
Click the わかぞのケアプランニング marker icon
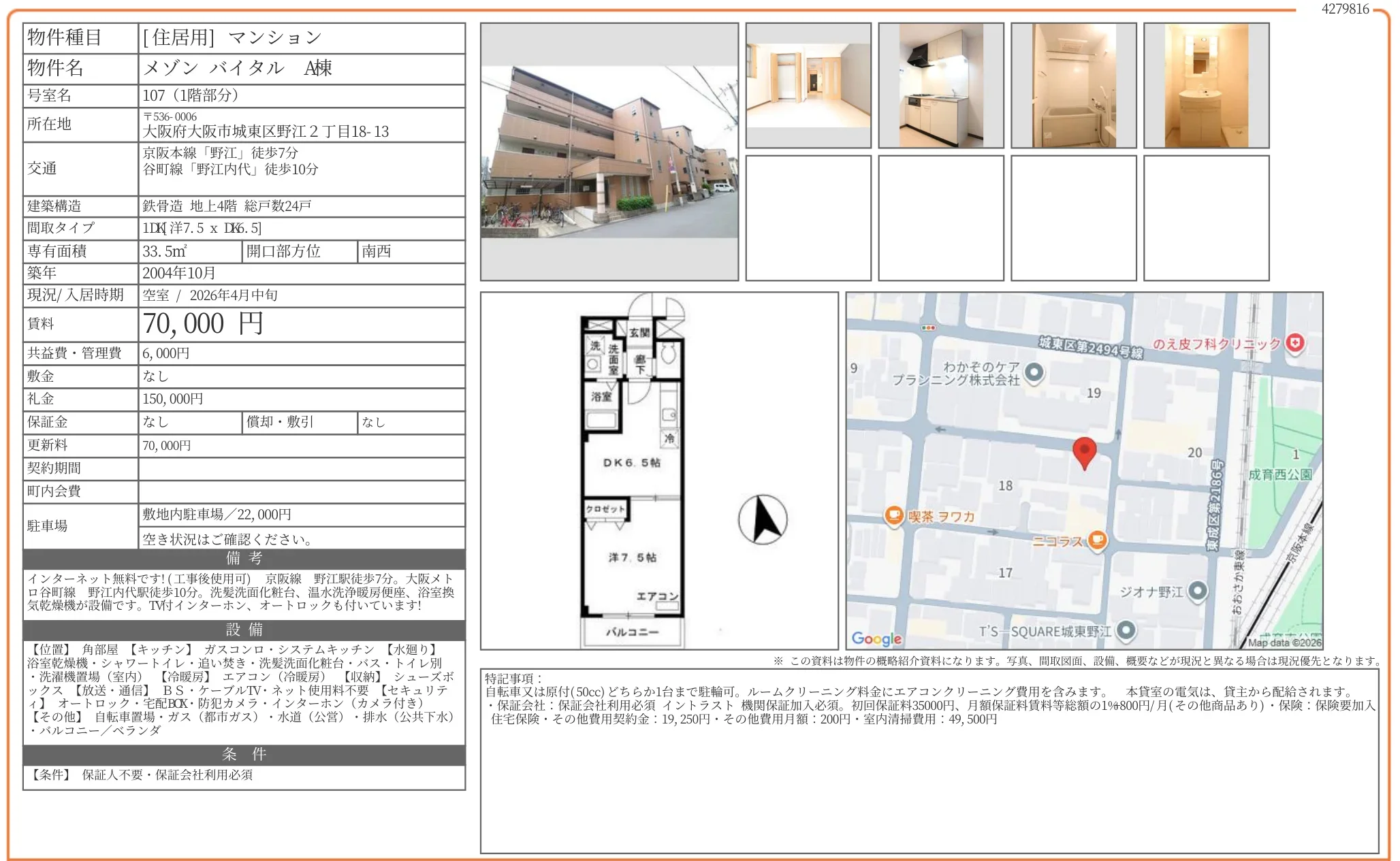(x=1034, y=372)
